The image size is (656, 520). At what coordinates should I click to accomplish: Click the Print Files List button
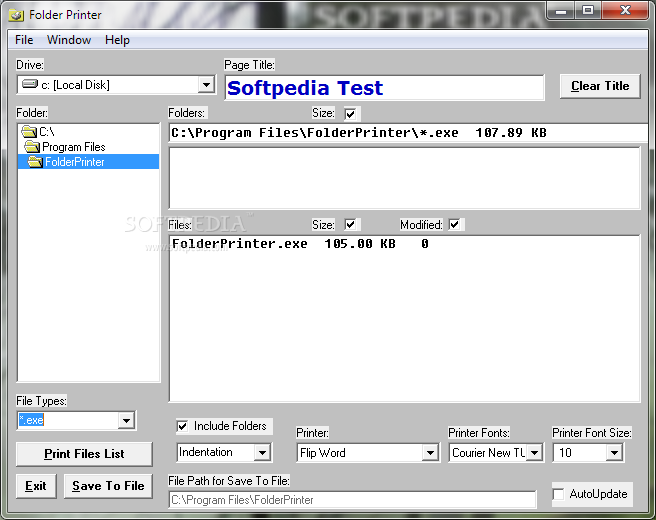click(x=84, y=454)
